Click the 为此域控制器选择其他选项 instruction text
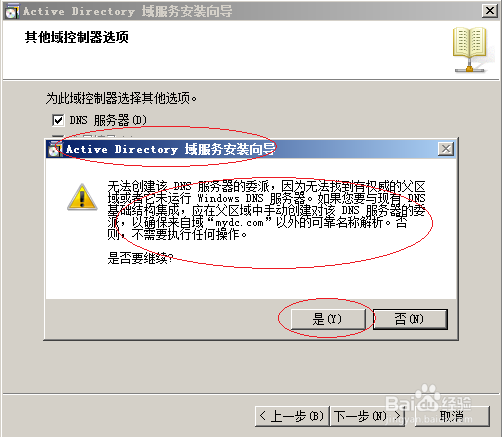 point(121,98)
